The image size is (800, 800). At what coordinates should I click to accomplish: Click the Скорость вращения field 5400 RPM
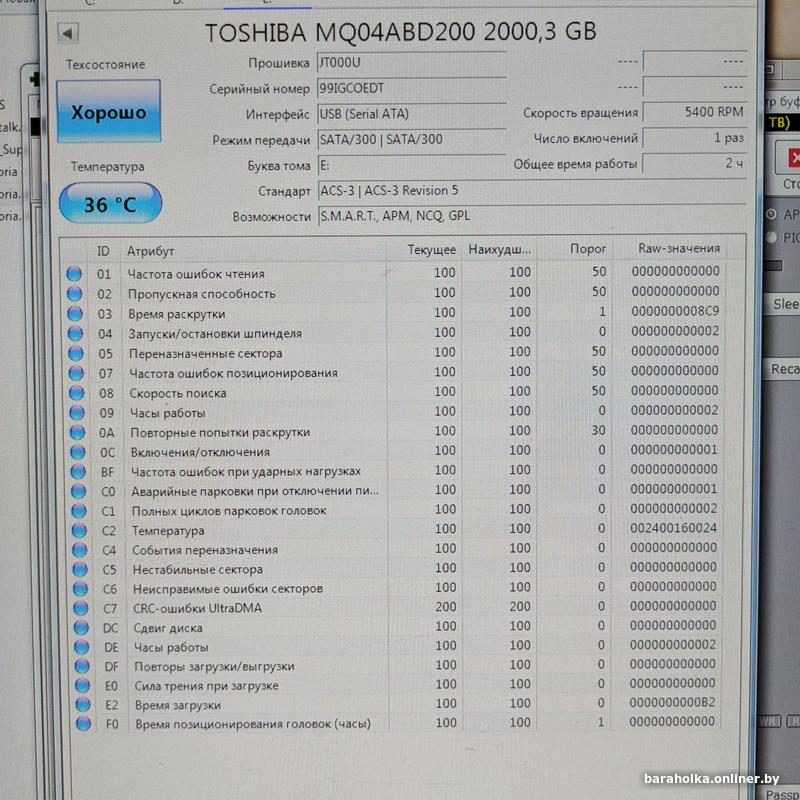coord(694,112)
